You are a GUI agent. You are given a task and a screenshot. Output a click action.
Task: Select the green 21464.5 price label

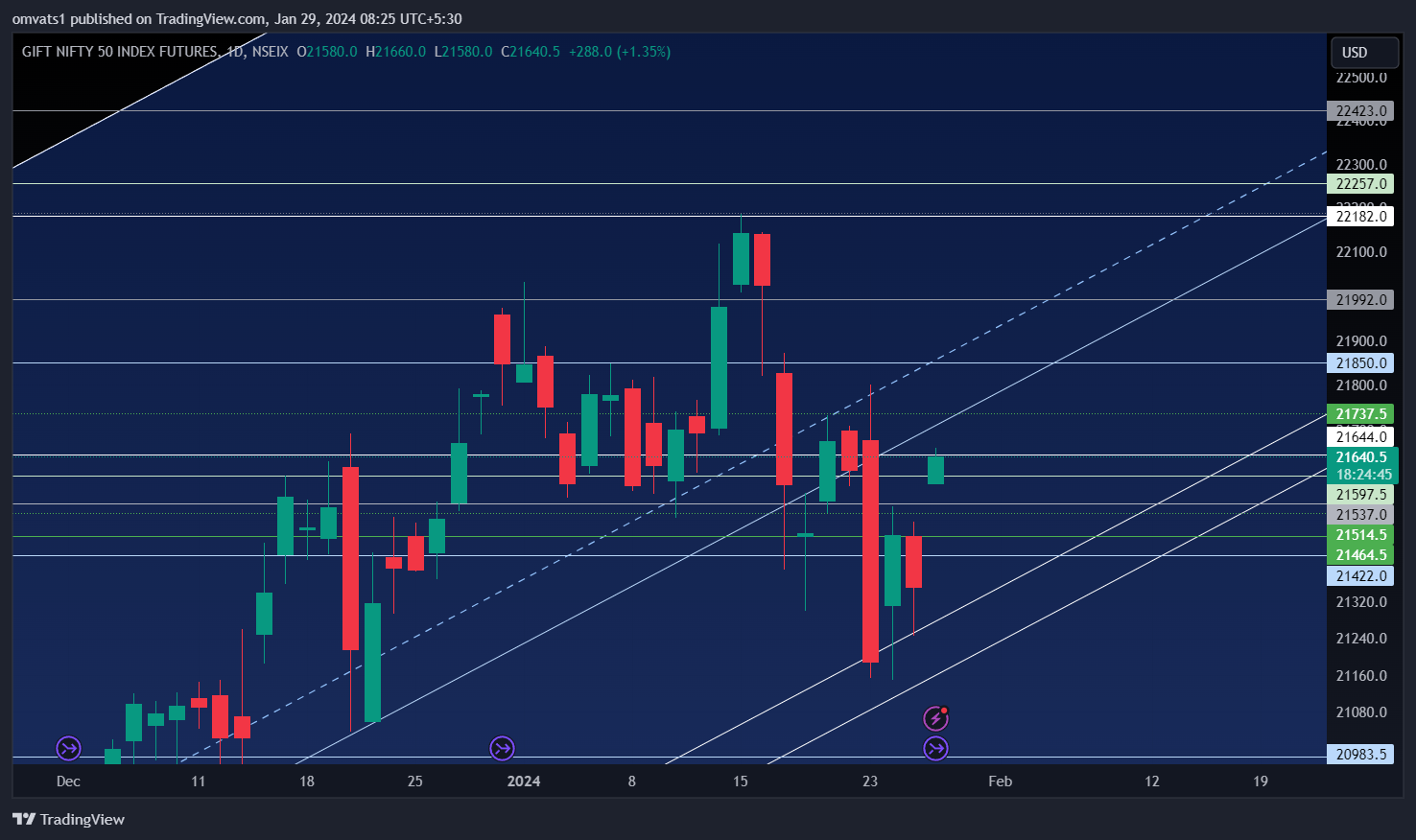pyautogui.click(x=1360, y=555)
